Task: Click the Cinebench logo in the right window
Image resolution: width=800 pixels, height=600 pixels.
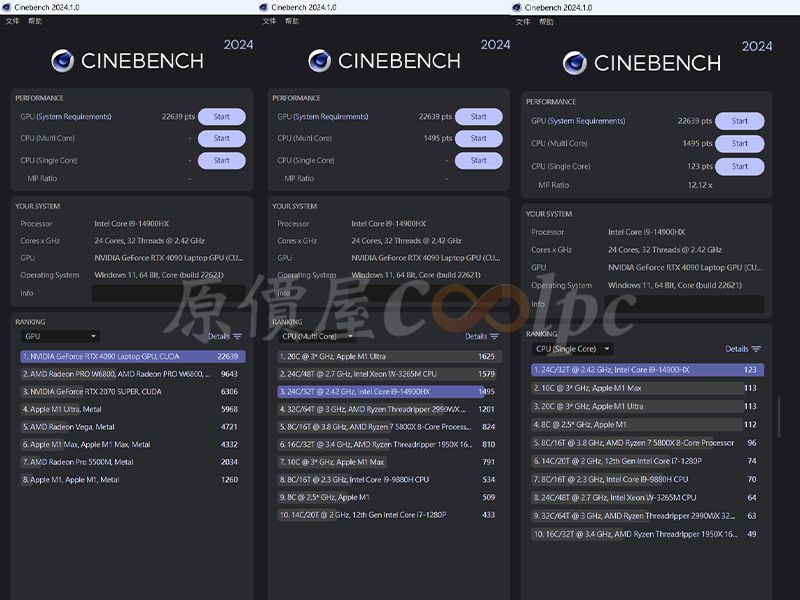Action: (x=642, y=63)
